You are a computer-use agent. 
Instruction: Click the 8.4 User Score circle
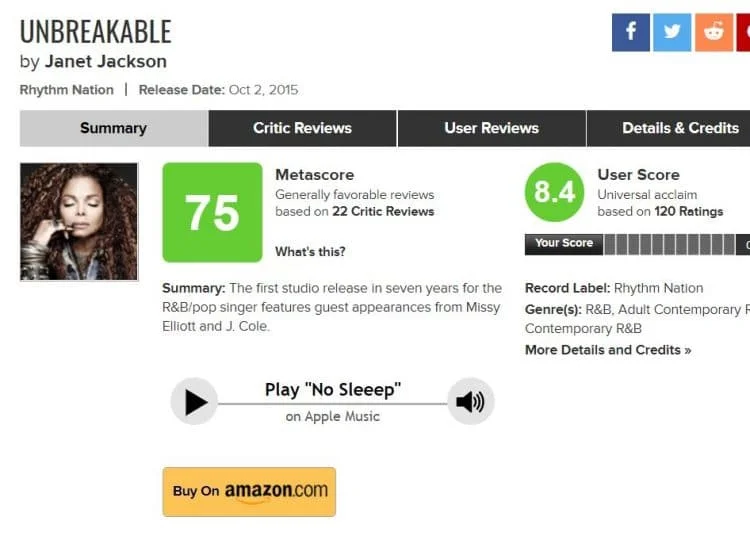coord(554,192)
